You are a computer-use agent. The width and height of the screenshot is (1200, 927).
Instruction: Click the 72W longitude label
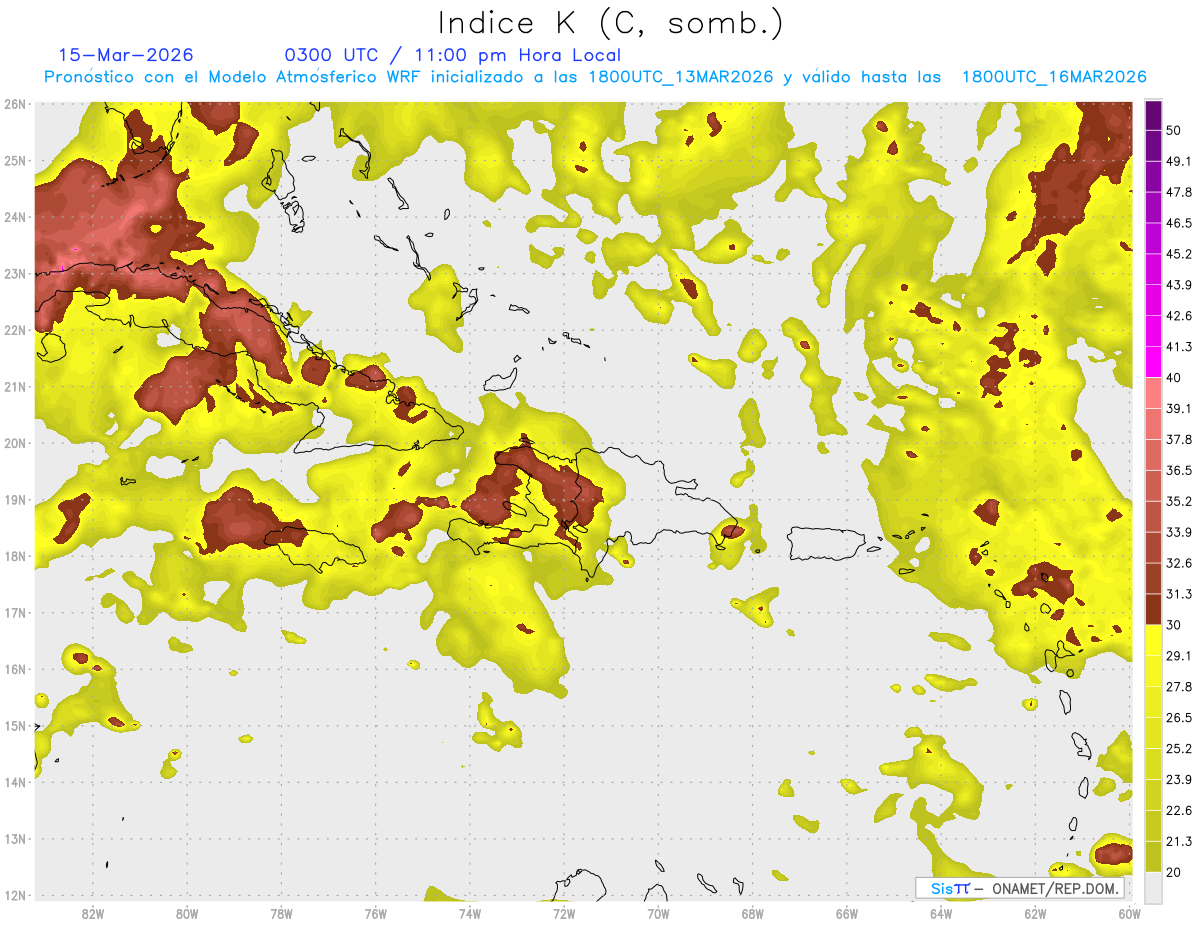(x=564, y=913)
